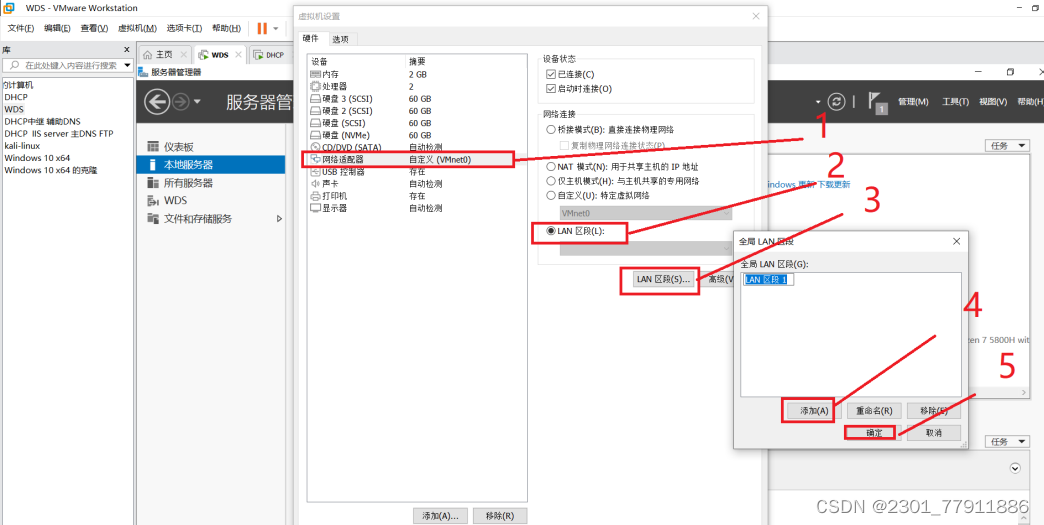Close the 库 library panel
This screenshot has height=525, width=1044.
[127, 50]
